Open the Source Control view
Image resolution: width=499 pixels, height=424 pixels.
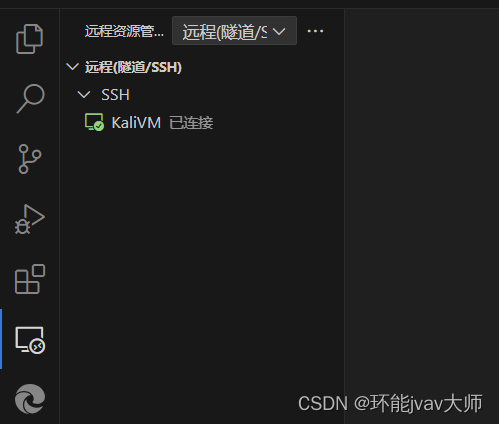30,159
